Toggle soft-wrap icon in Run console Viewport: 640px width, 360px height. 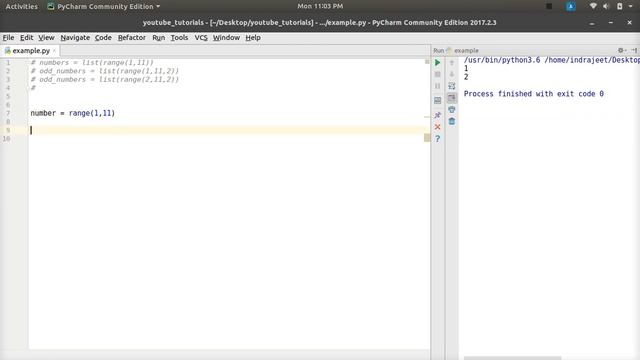[x=452, y=86]
